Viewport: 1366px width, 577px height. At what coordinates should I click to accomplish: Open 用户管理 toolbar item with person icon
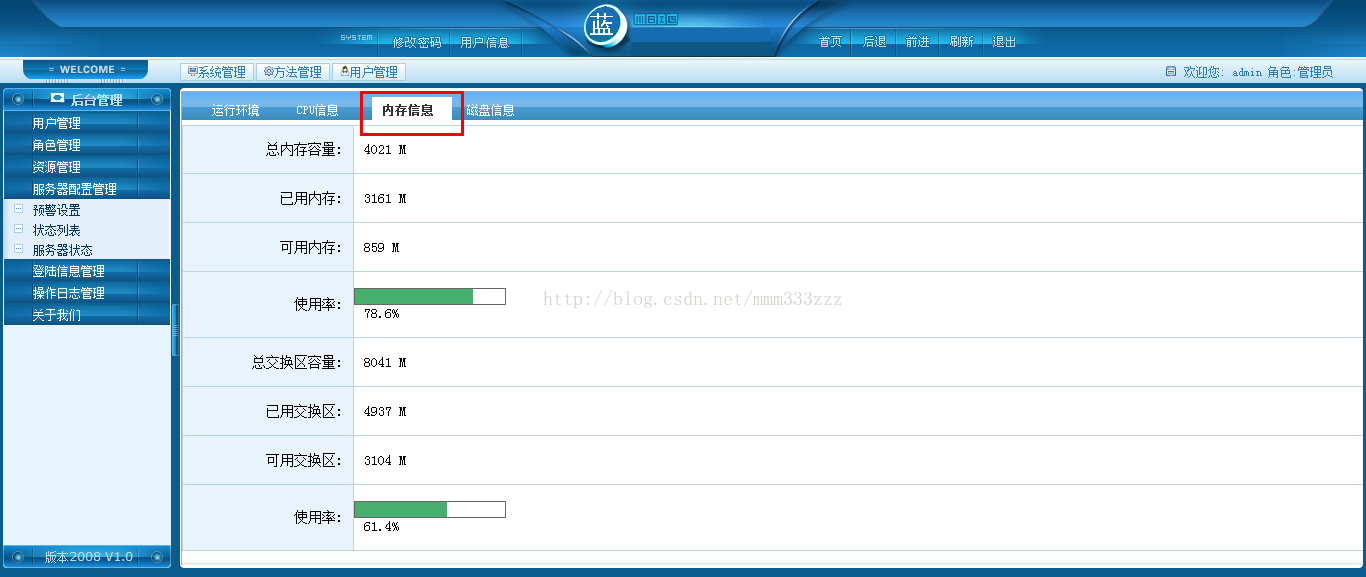click(369, 72)
